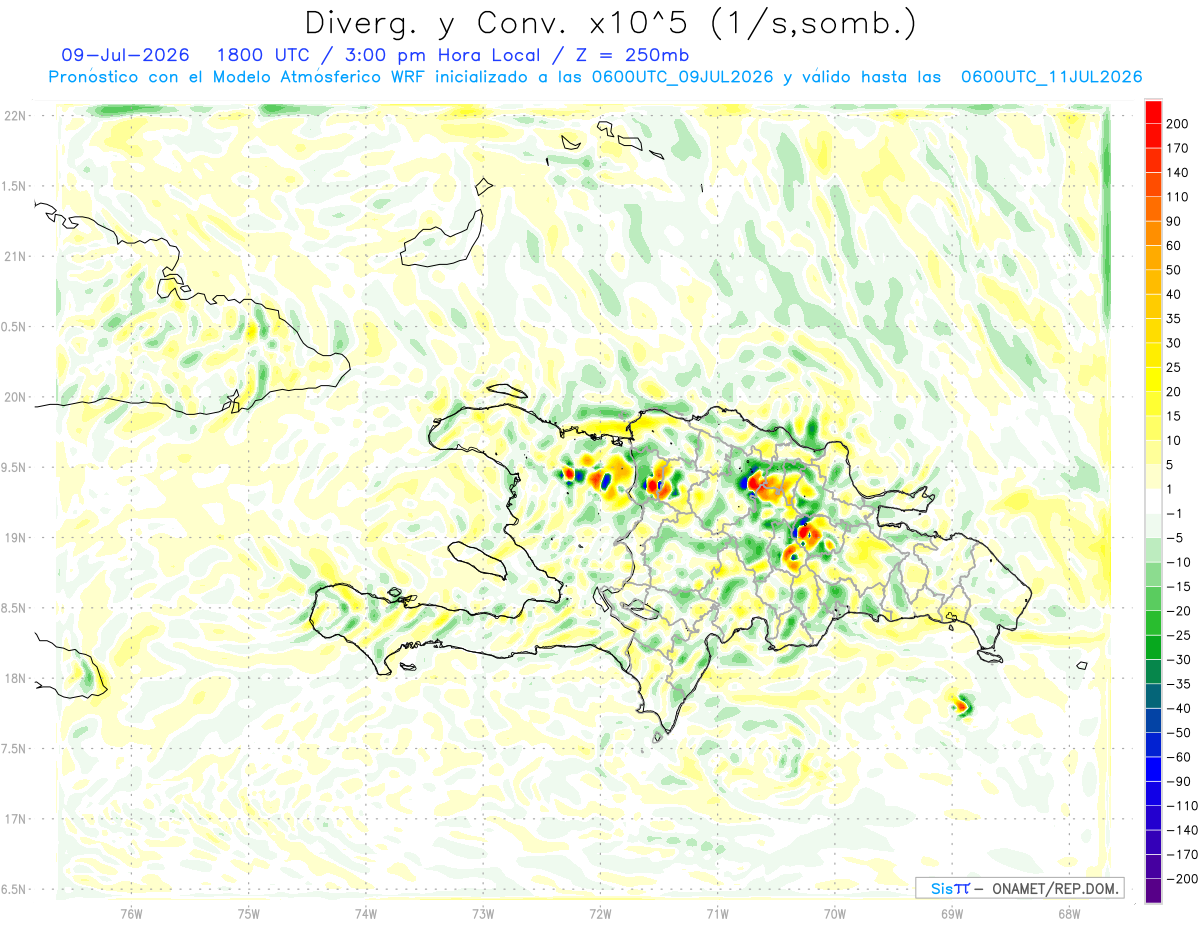Click the "73W" longitude label
Image resolution: width=1200 pixels, height=927 pixels.
(x=483, y=913)
